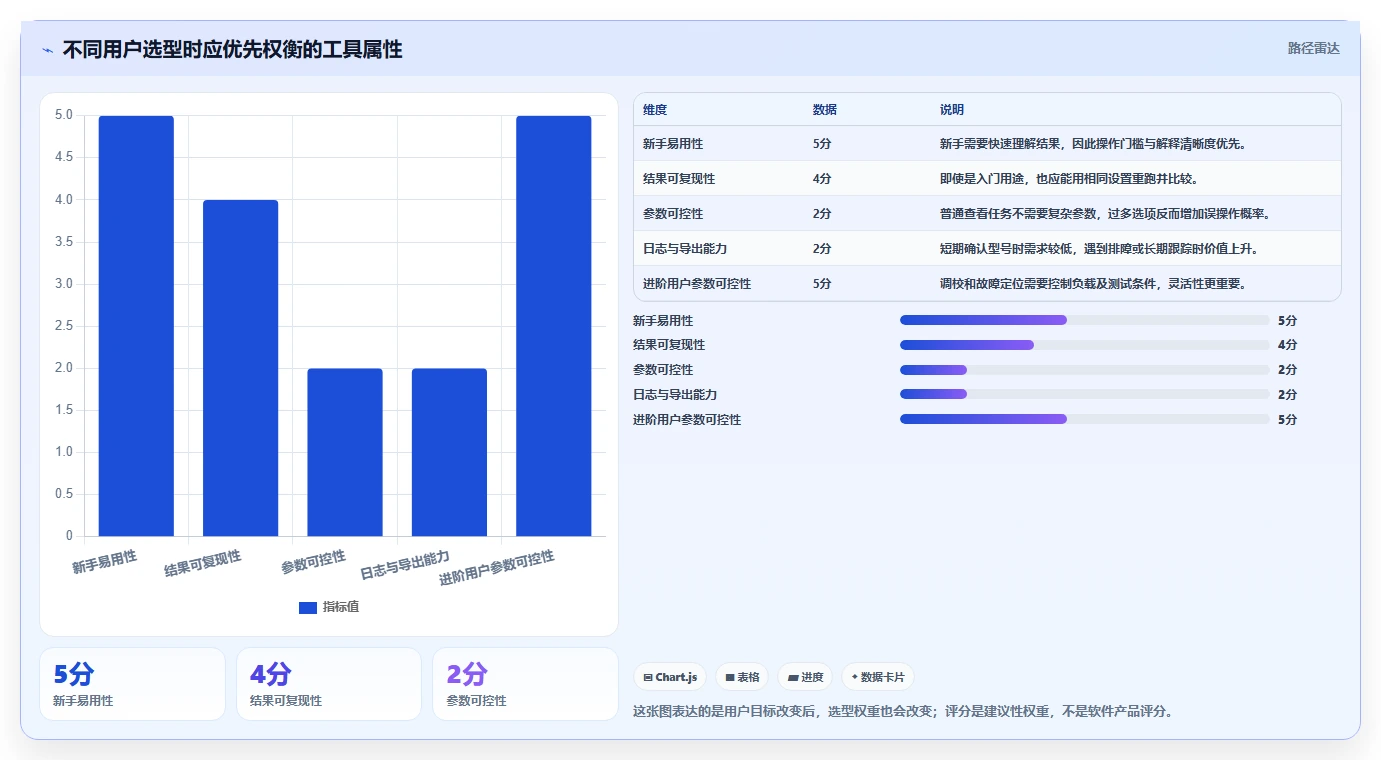Open the 2分 参数可控性 data card

[x=525, y=684]
